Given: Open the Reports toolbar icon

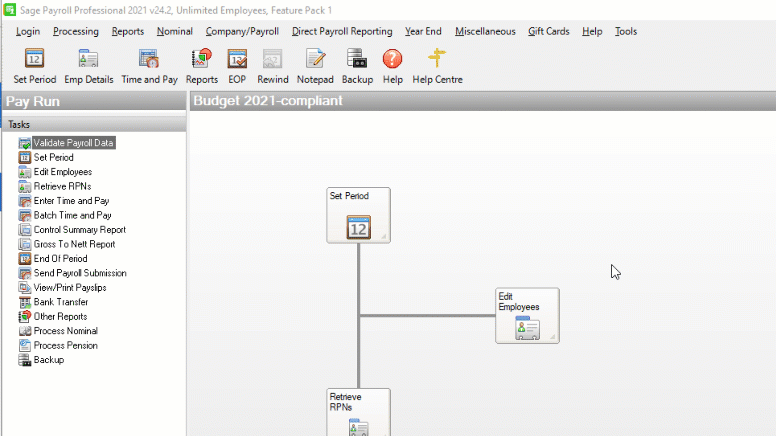Looking at the screenshot, I should click(201, 60).
